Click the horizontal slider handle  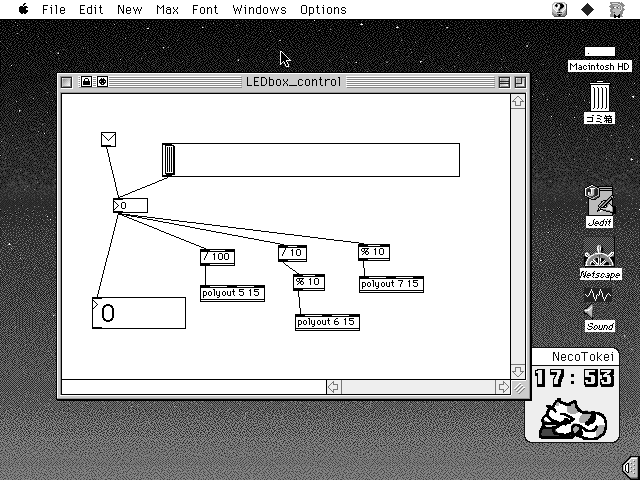169,160
